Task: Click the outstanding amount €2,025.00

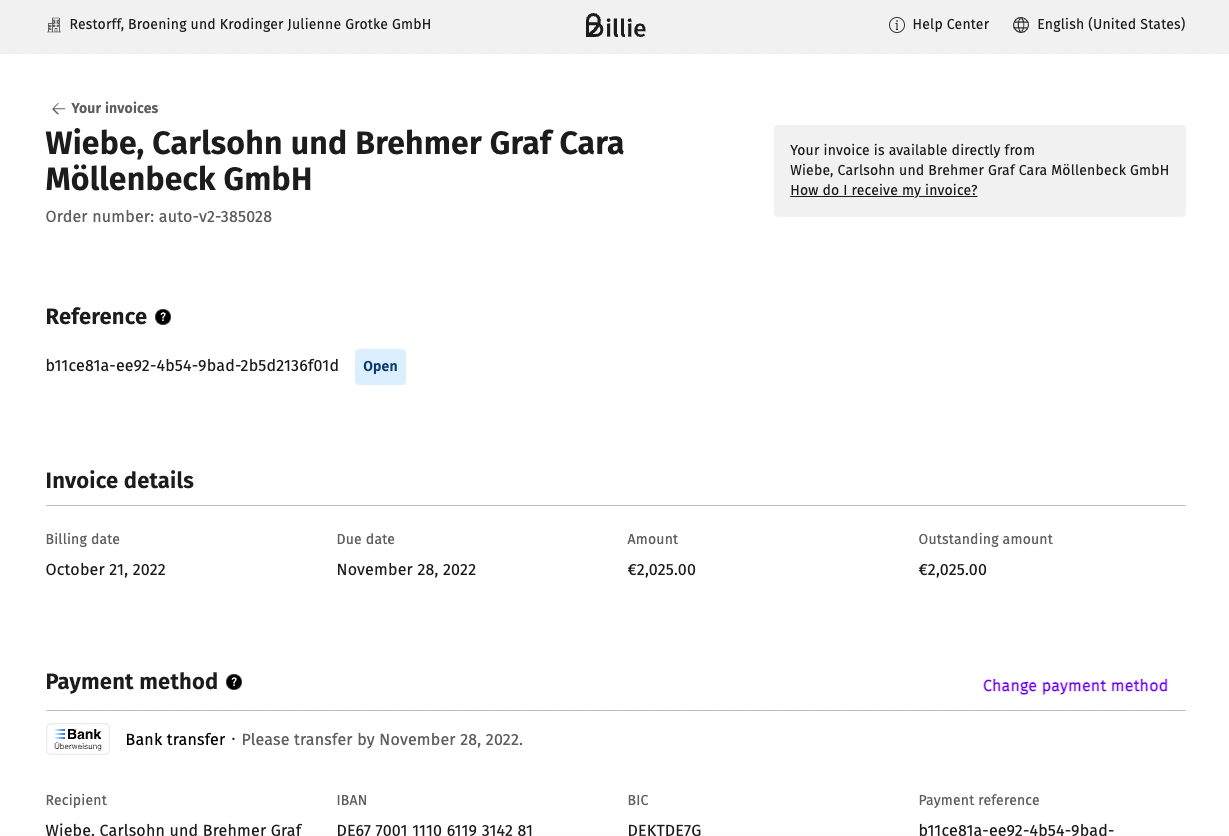Action: click(952, 570)
